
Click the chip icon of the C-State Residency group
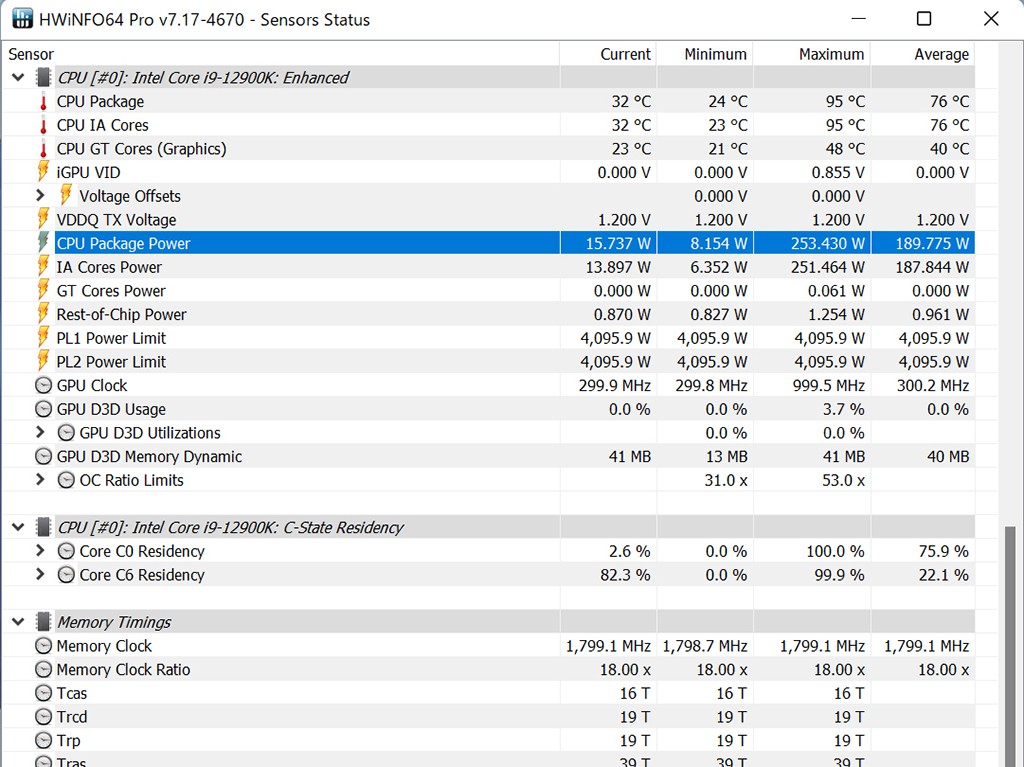[x=43, y=528]
